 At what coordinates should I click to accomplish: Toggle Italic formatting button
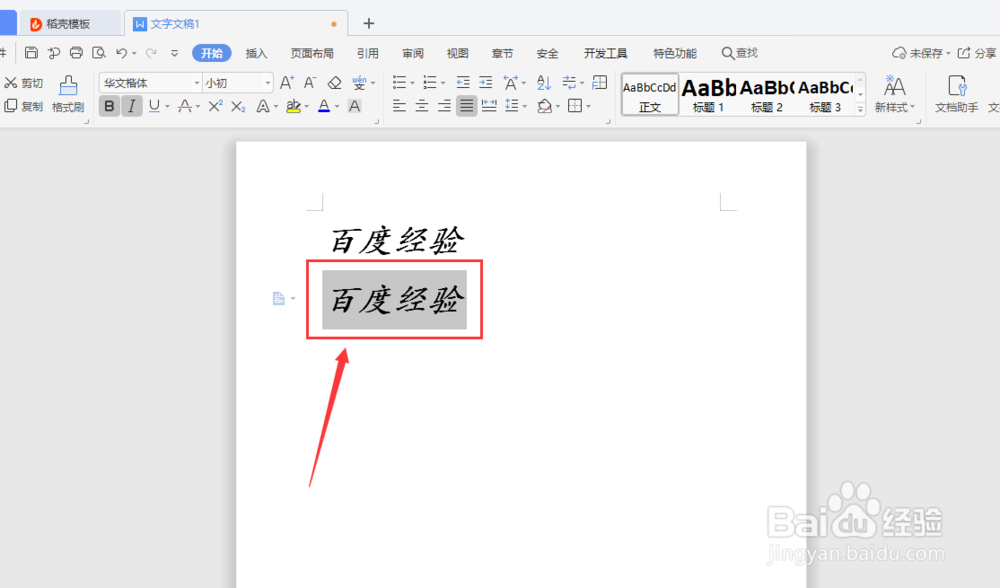[x=131, y=106]
